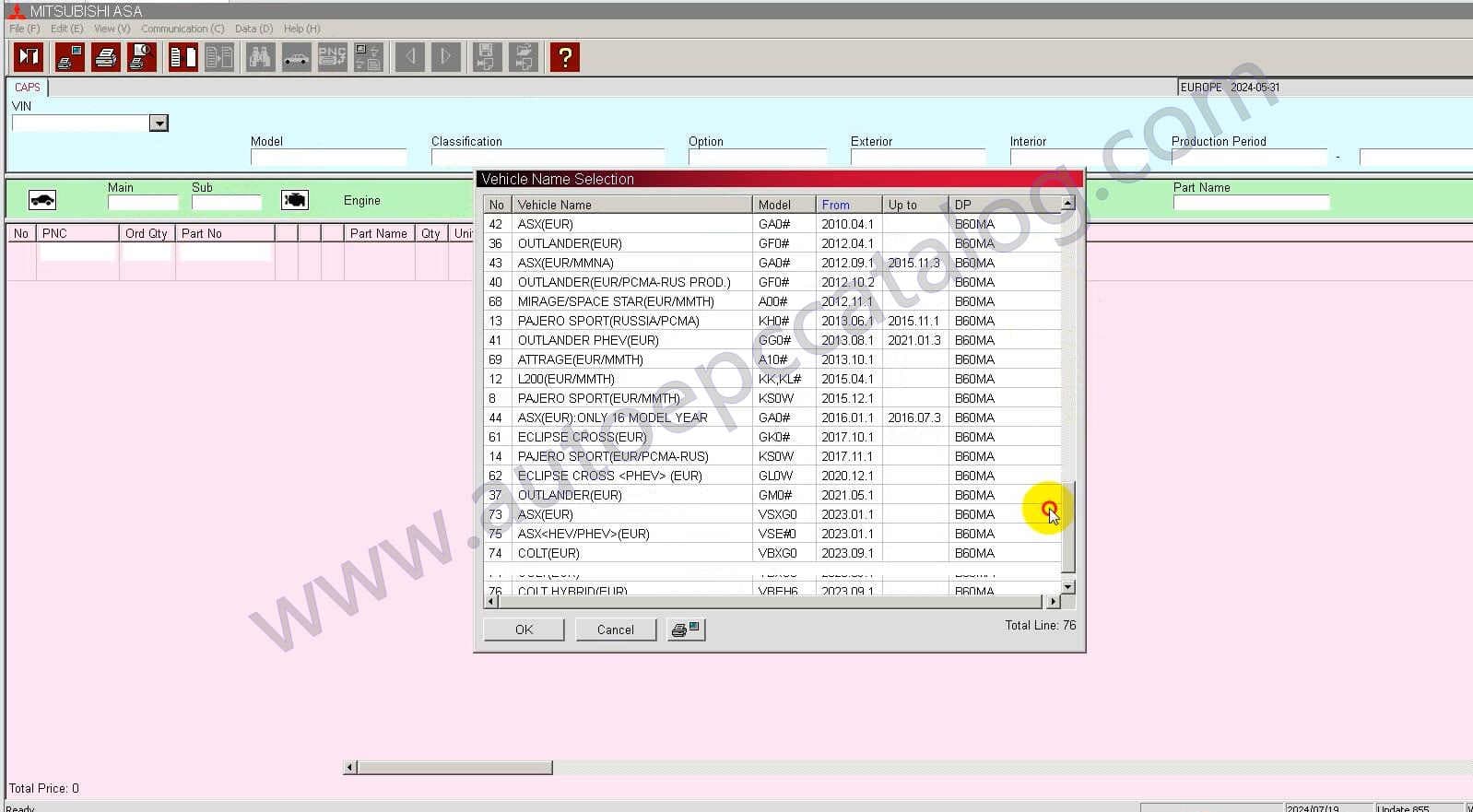Select L200(EUR/MMTH) row
The image size is (1473, 812).
772,379
